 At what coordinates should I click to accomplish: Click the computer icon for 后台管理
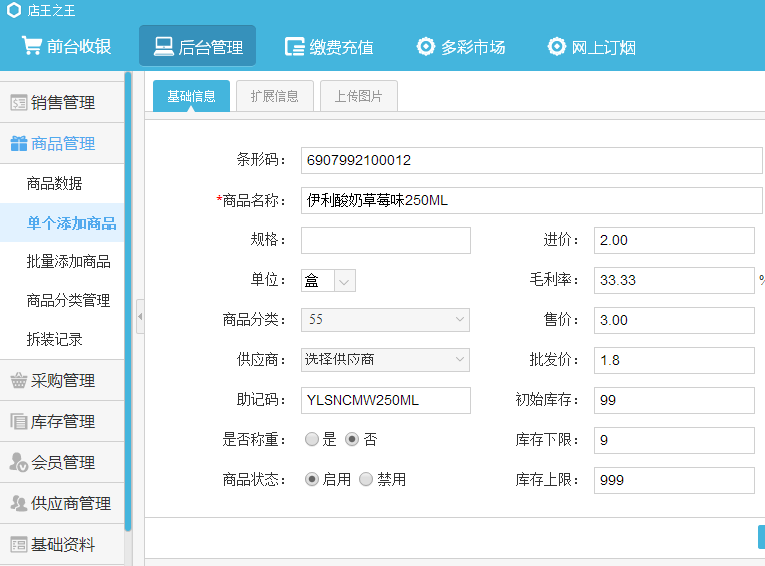[163, 47]
